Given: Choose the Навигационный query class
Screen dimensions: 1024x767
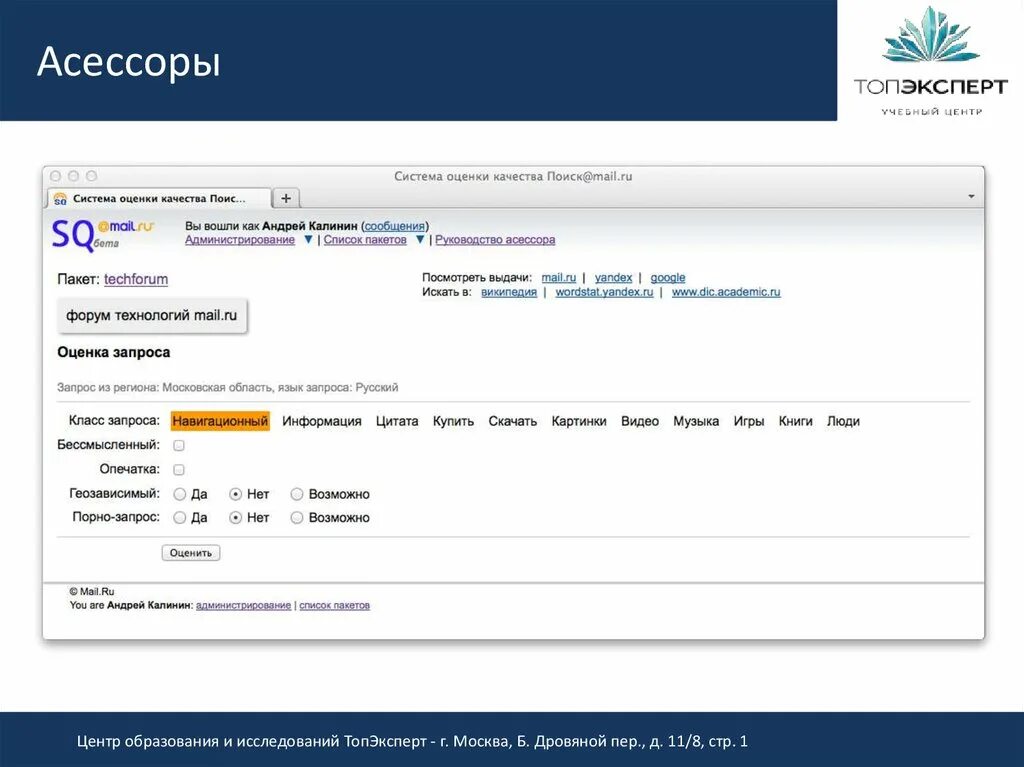Looking at the screenshot, I should 220,421.
